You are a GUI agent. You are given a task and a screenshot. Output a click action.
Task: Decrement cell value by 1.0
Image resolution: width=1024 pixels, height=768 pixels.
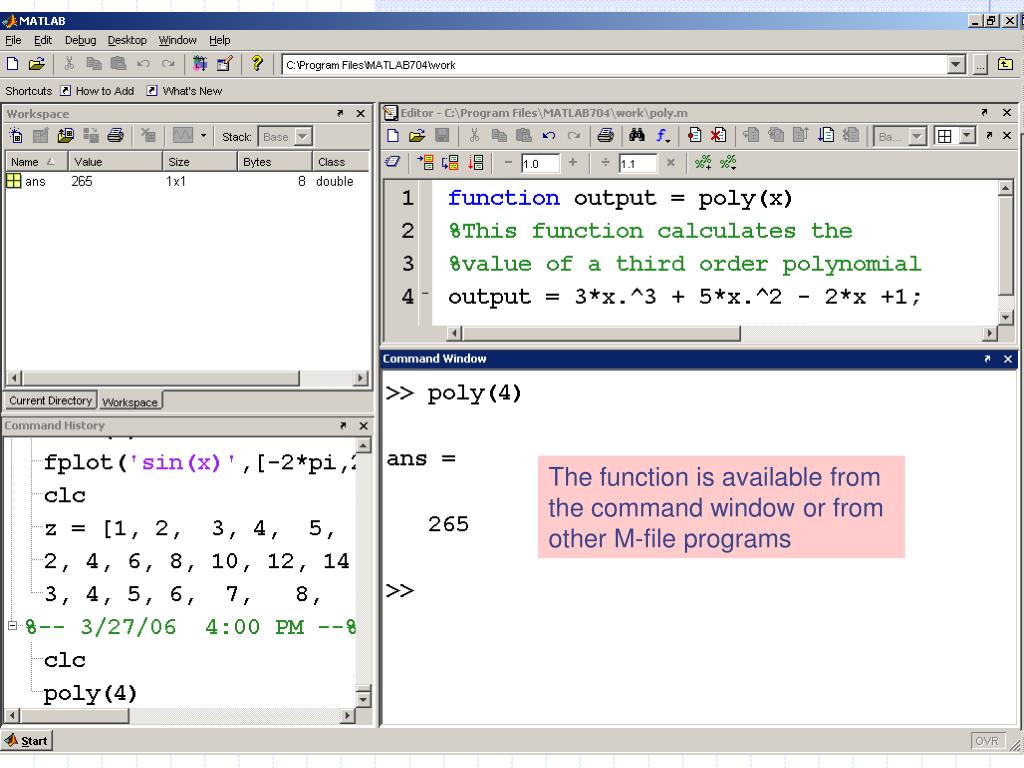coord(508,163)
